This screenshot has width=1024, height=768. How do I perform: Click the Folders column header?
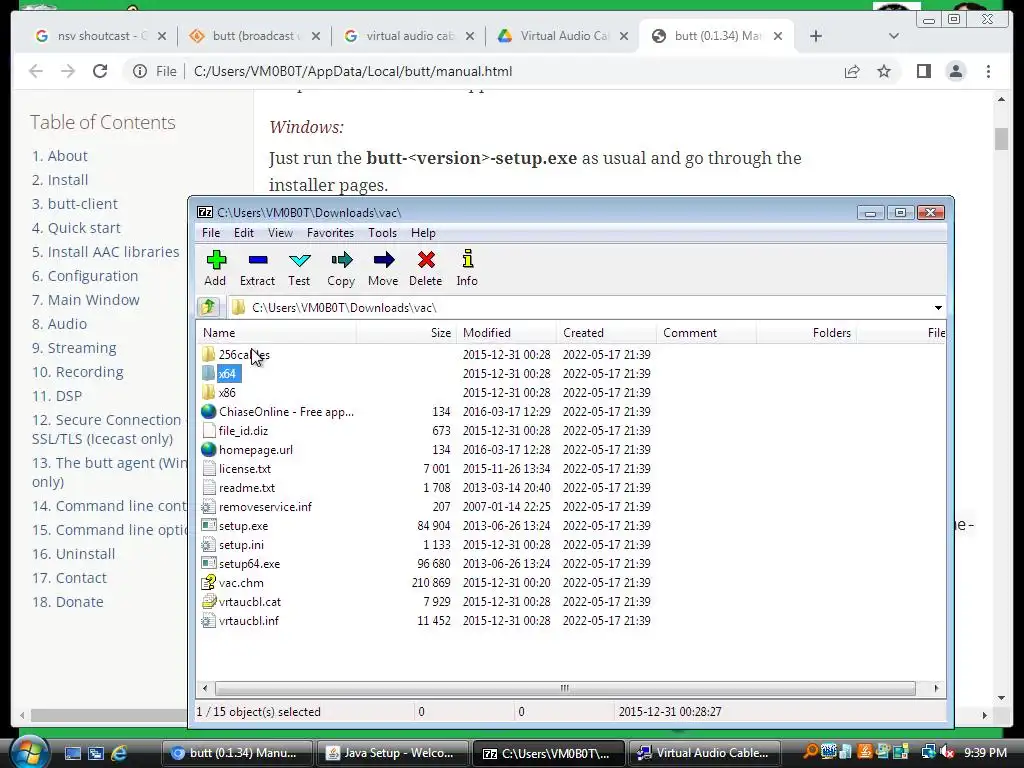(x=806, y=332)
